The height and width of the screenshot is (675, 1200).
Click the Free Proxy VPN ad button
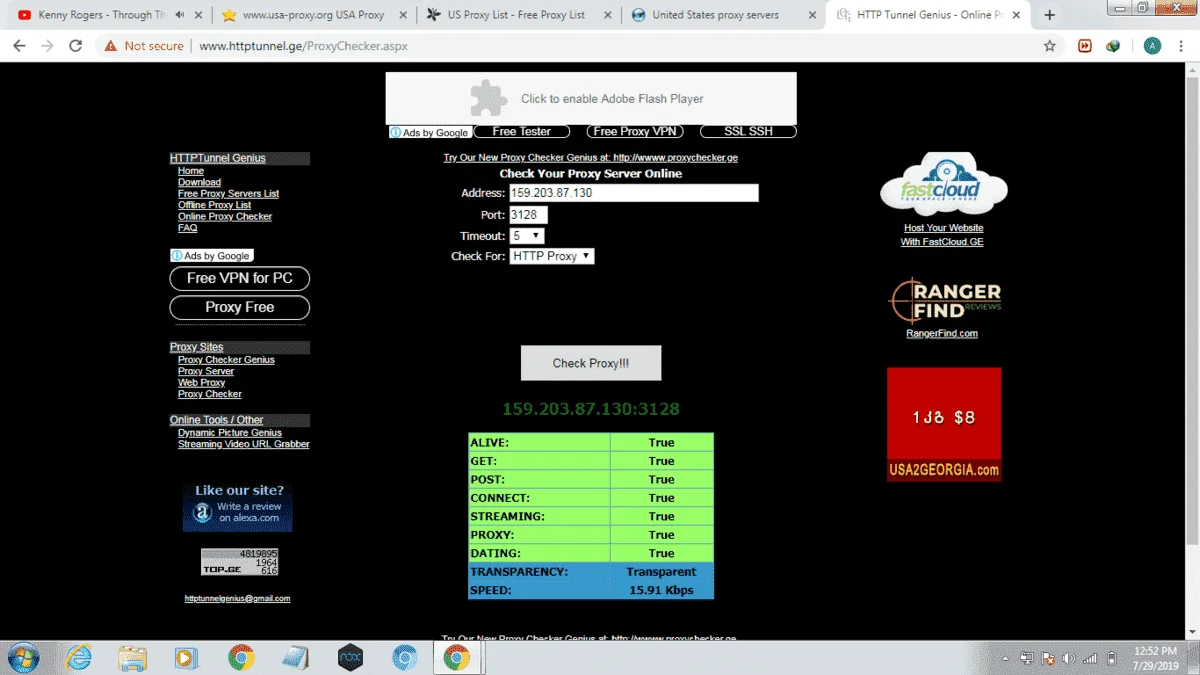pyautogui.click(x=635, y=131)
